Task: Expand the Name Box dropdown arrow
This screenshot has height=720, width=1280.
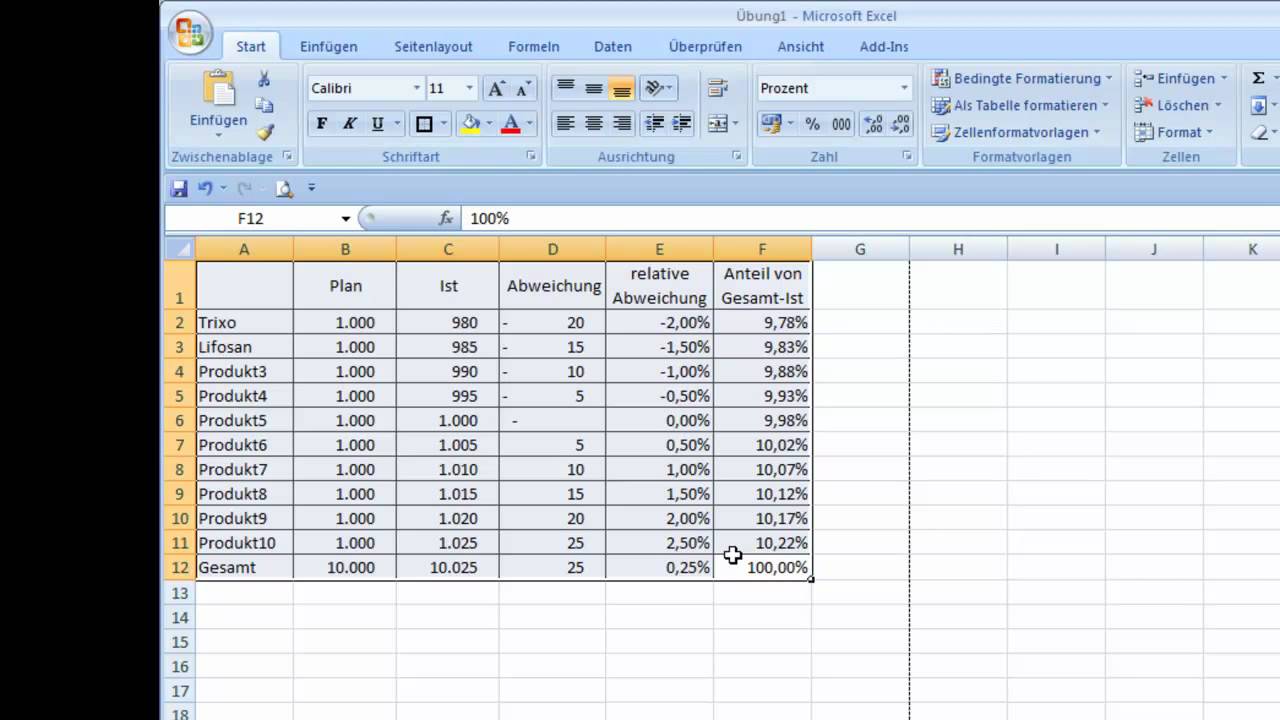Action: pyautogui.click(x=346, y=218)
